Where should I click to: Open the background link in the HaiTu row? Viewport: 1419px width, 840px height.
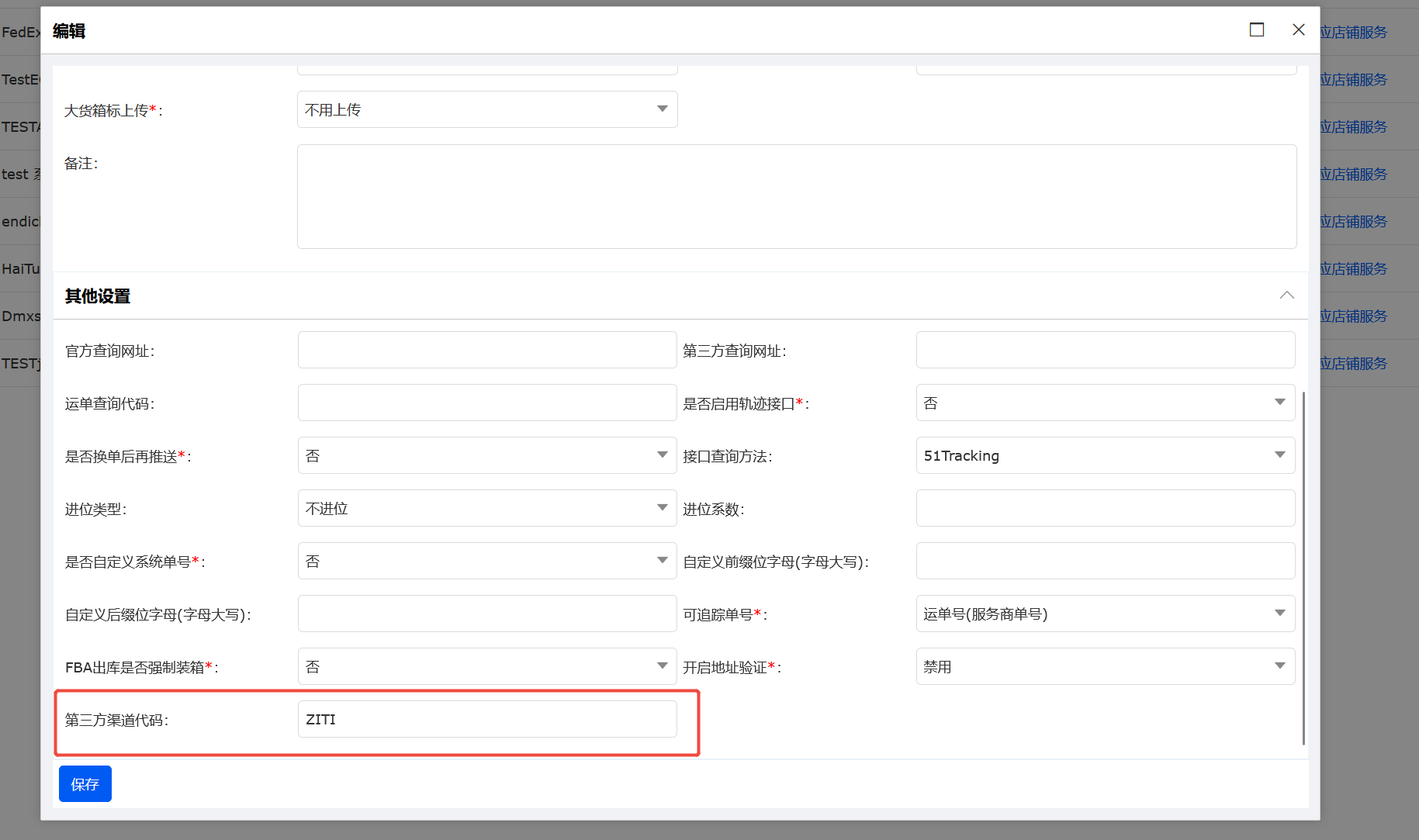pyautogui.click(x=1353, y=268)
